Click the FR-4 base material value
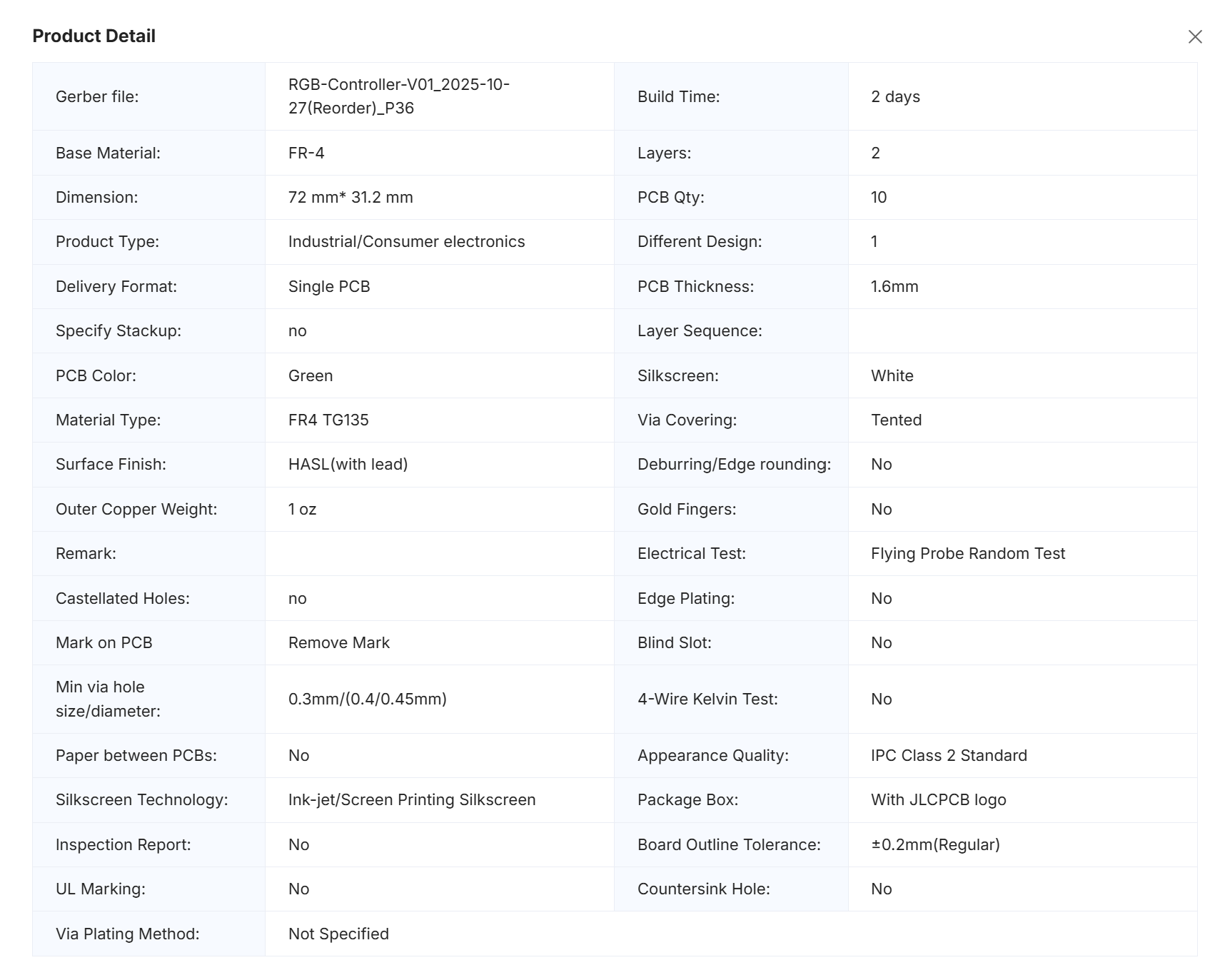The image size is (1230, 980). [306, 153]
